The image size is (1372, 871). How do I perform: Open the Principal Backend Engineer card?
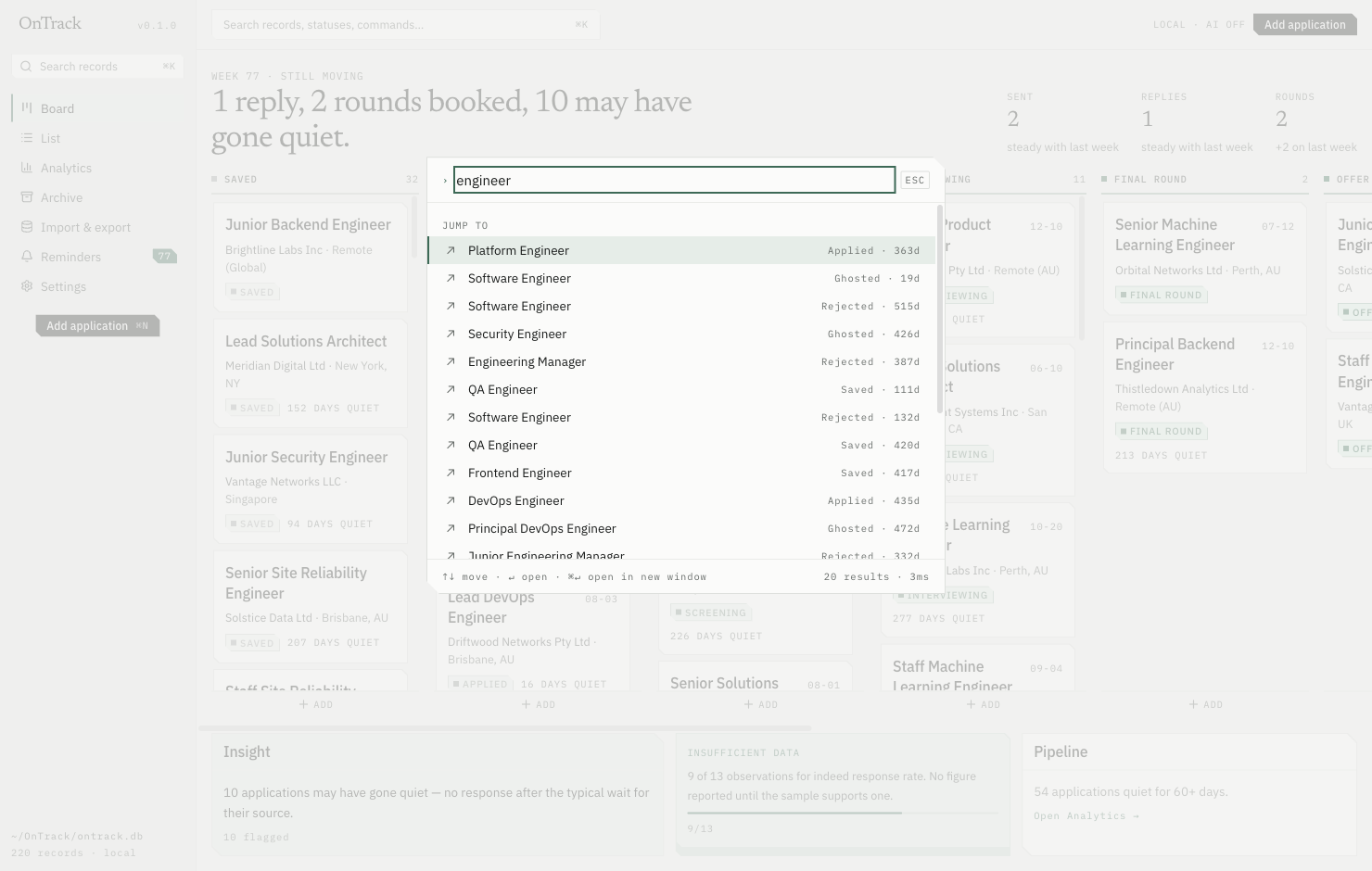pos(1205,399)
